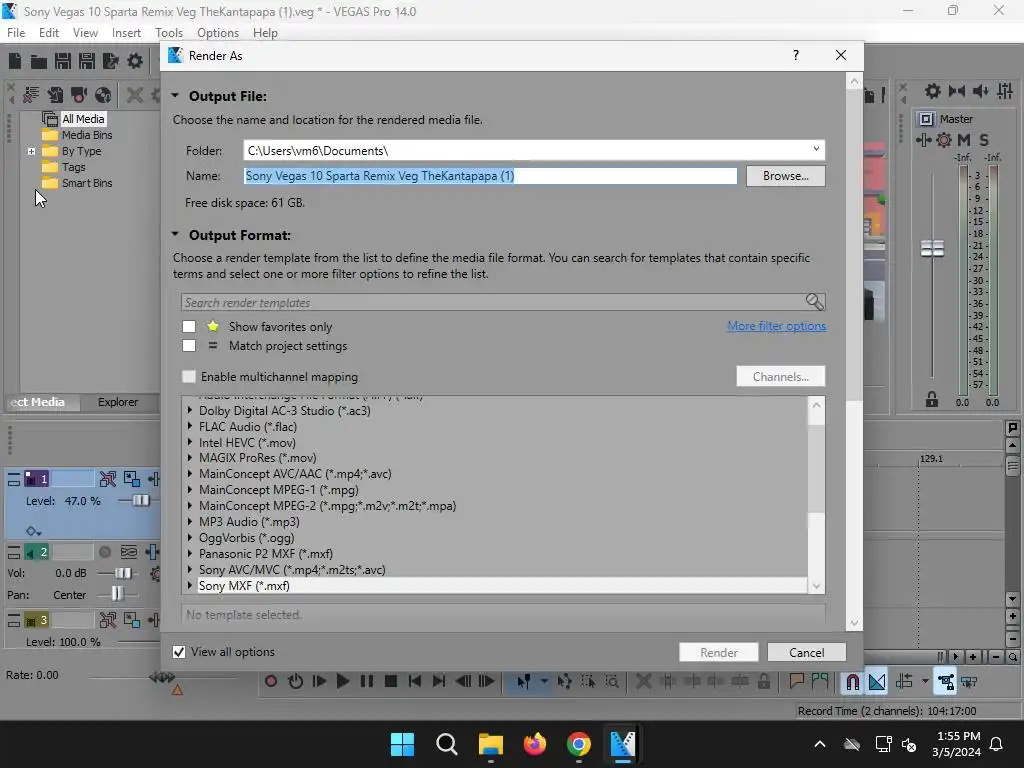1024x768 pixels.
Task: Click the Capture Video camera icon
Action: click(79, 95)
